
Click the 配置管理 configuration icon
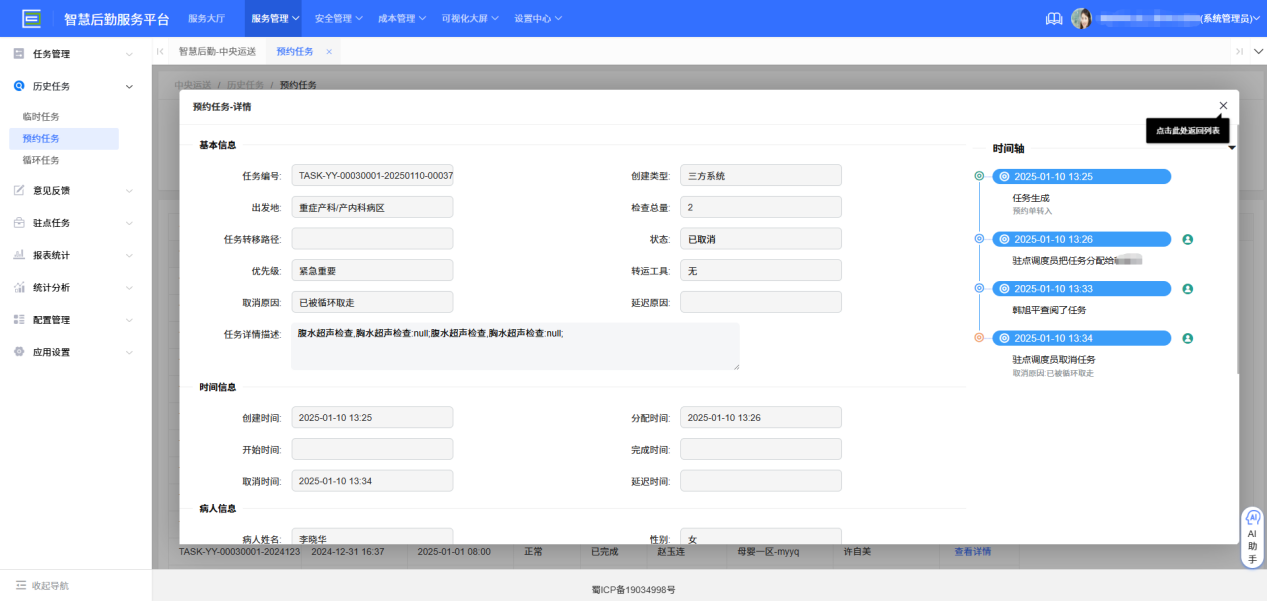[x=18, y=319]
